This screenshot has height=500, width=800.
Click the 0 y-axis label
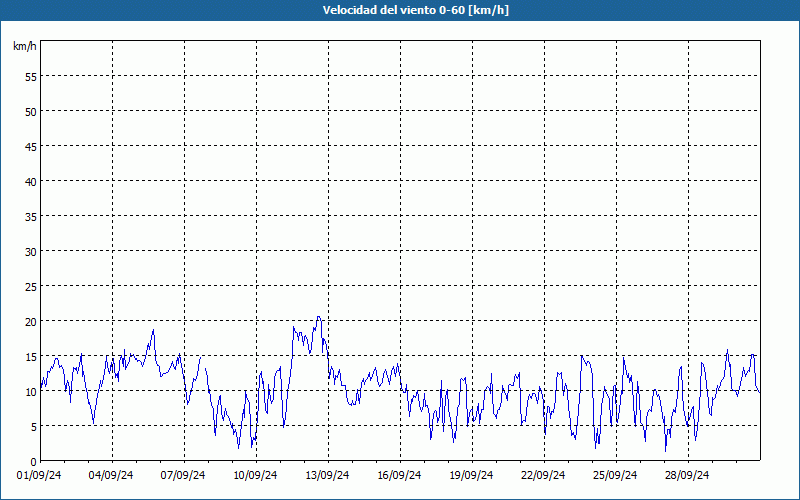click(x=34, y=462)
